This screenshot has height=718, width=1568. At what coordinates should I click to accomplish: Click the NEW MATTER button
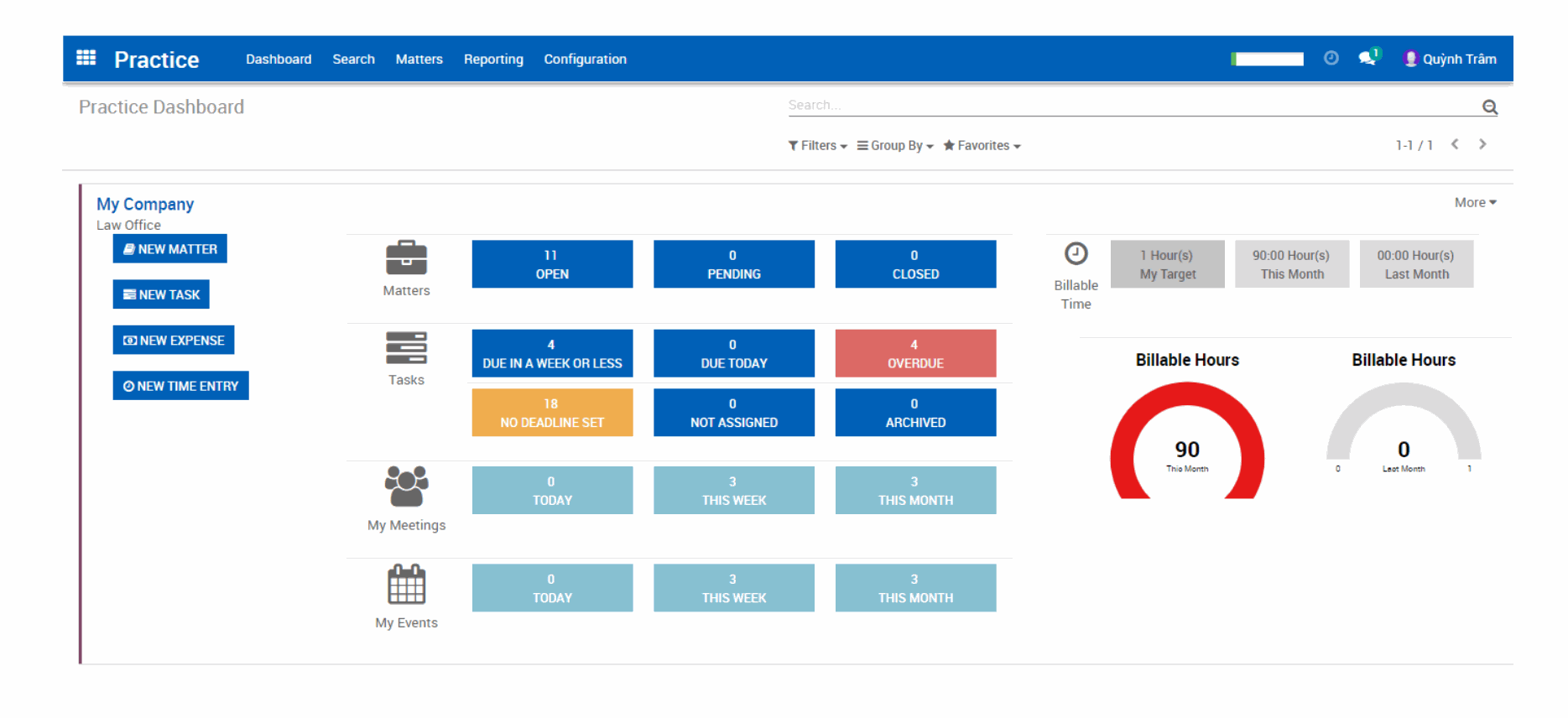point(170,249)
